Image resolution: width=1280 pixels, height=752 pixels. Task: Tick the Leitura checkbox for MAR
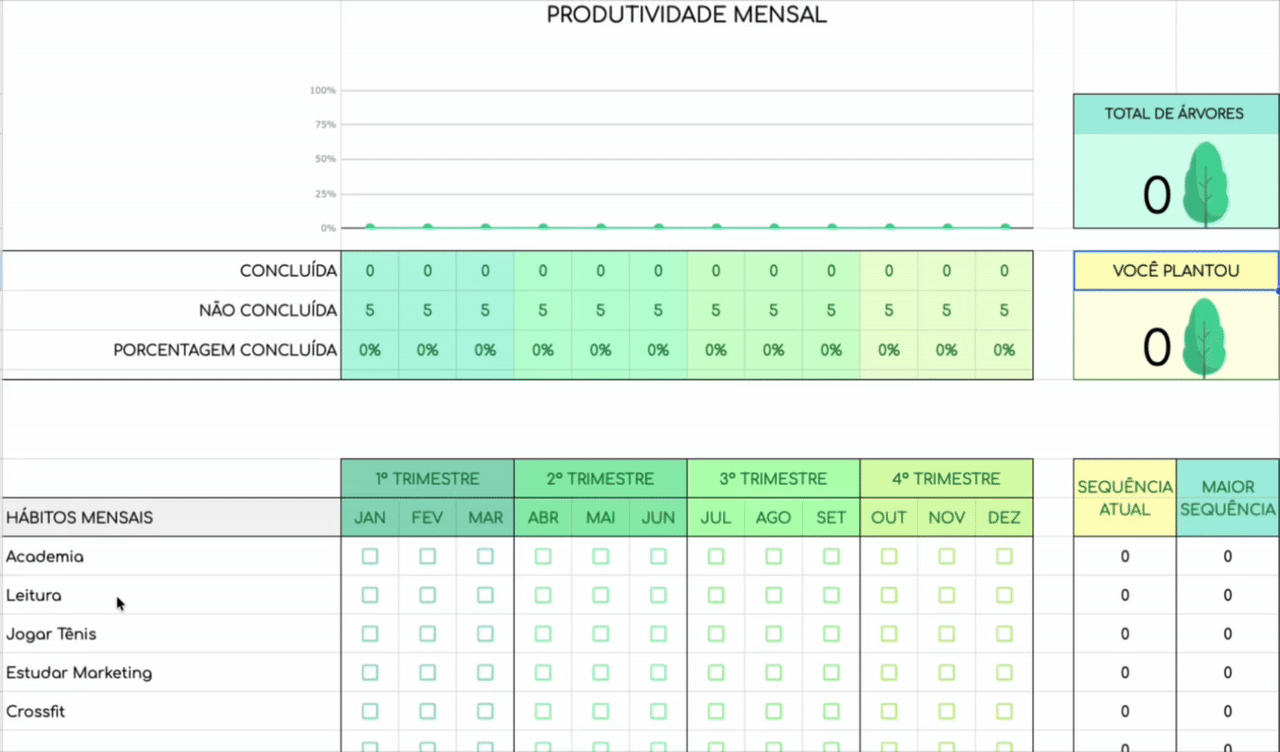pos(485,595)
